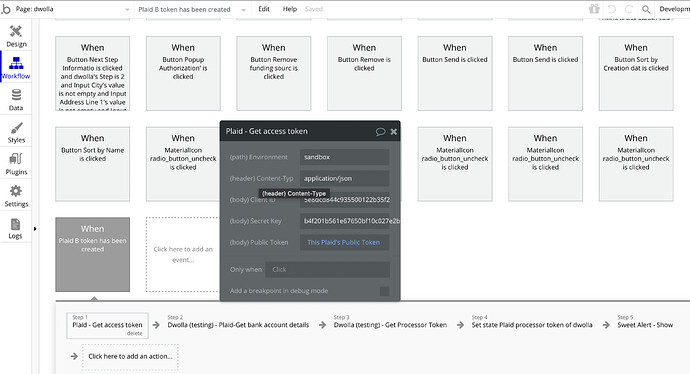
Task: Select Step 1 Plaid - Get access token
Action: pyautogui.click(x=107, y=325)
